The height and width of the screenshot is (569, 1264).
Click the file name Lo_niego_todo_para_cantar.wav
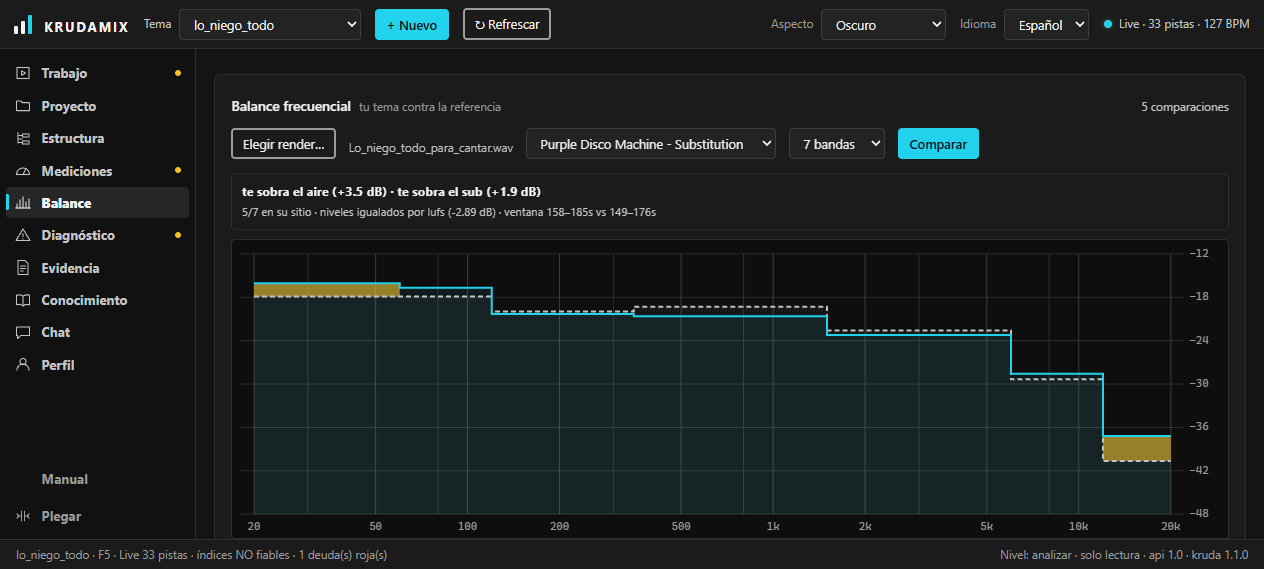431,146
